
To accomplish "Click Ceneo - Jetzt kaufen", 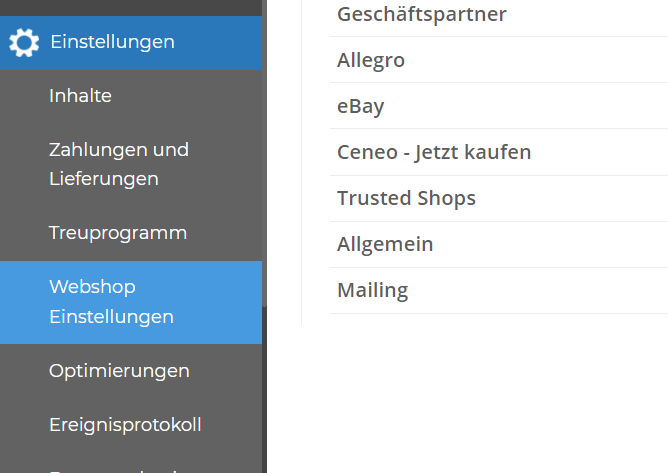I will coord(434,152).
